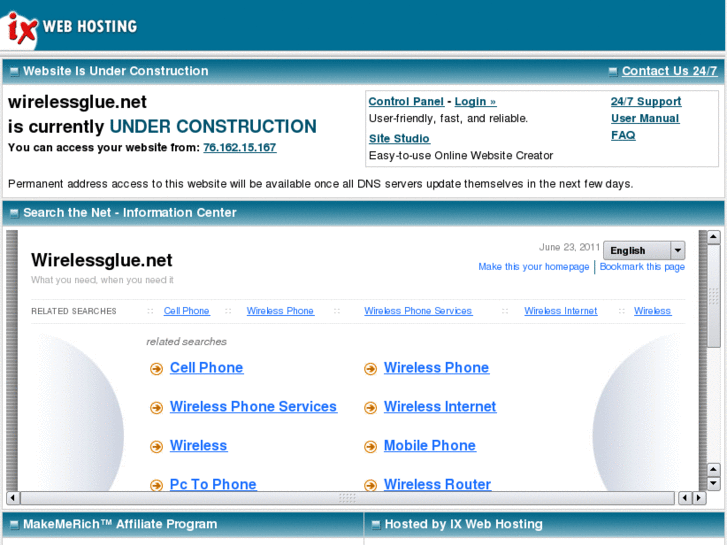Open Wireless Router search link
This screenshot has width=727, height=545.
coord(437,484)
